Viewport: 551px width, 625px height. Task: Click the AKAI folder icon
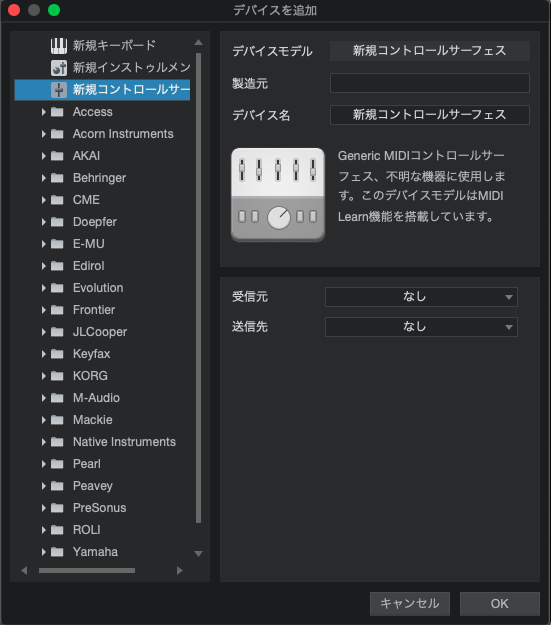click(x=57, y=156)
